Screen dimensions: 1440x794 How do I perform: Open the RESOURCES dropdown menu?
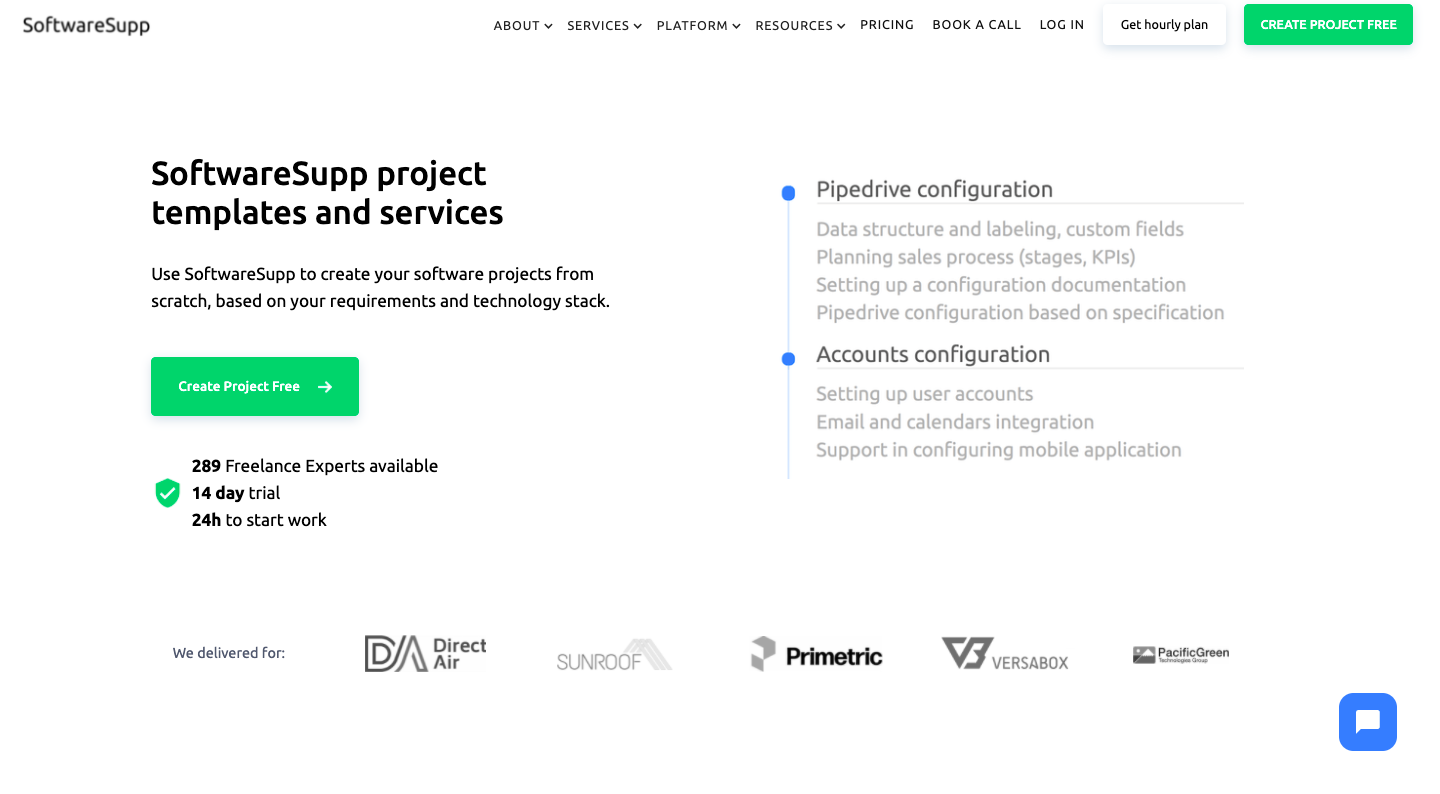click(799, 25)
